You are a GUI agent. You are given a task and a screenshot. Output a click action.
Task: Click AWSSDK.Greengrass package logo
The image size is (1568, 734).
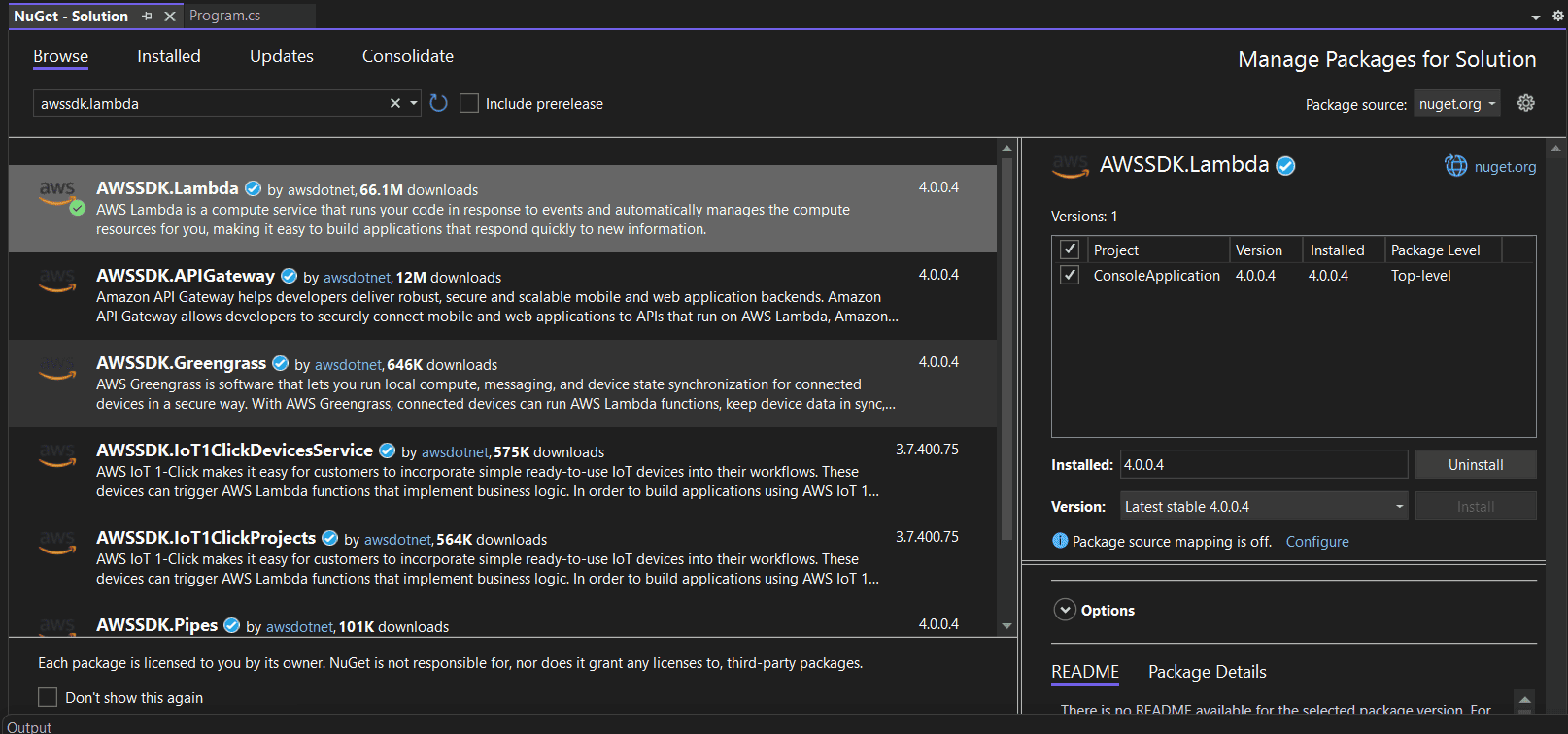57,368
